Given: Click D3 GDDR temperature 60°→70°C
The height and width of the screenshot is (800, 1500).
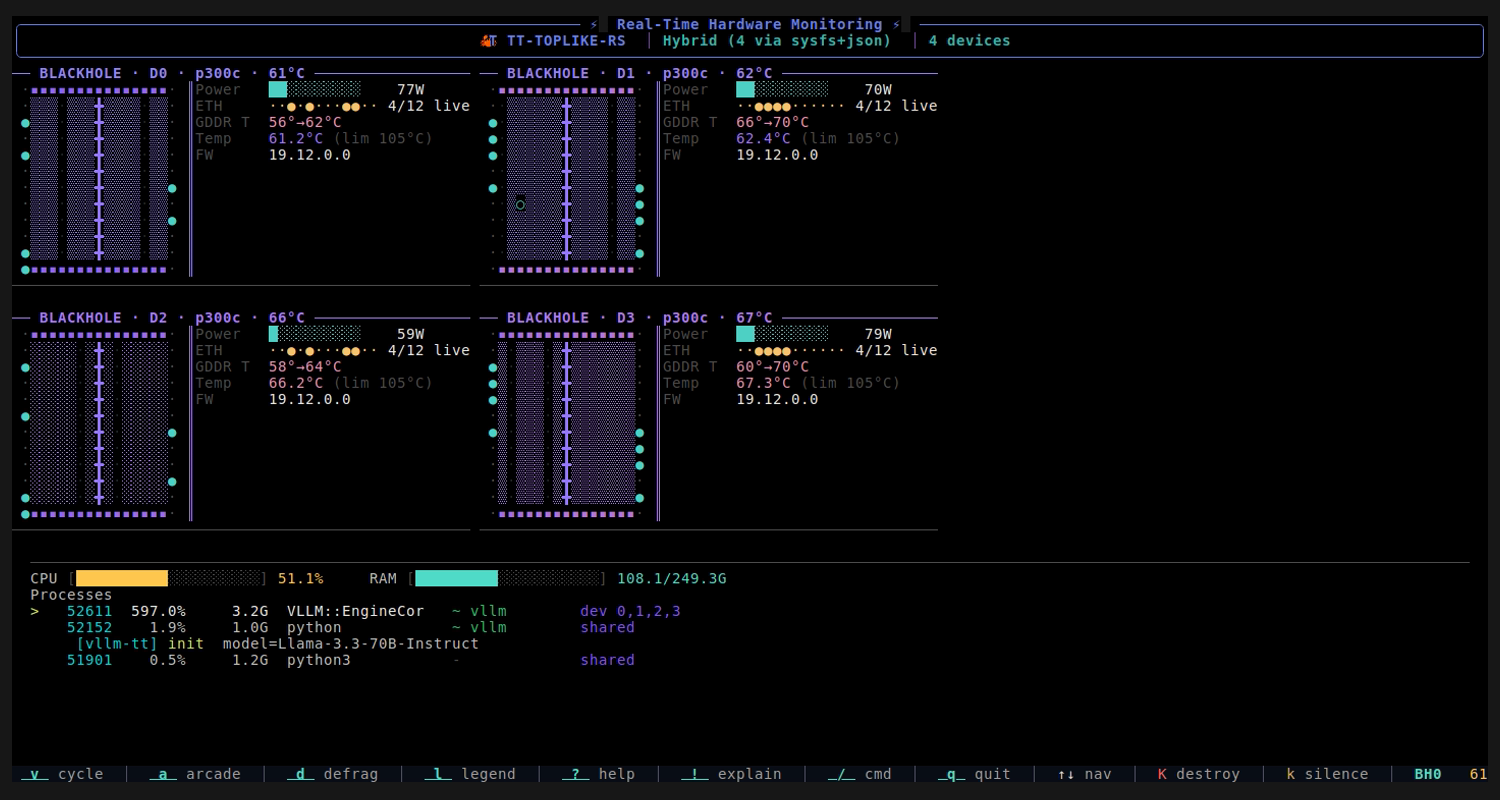Looking at the screenshot, I should point(773,367).
